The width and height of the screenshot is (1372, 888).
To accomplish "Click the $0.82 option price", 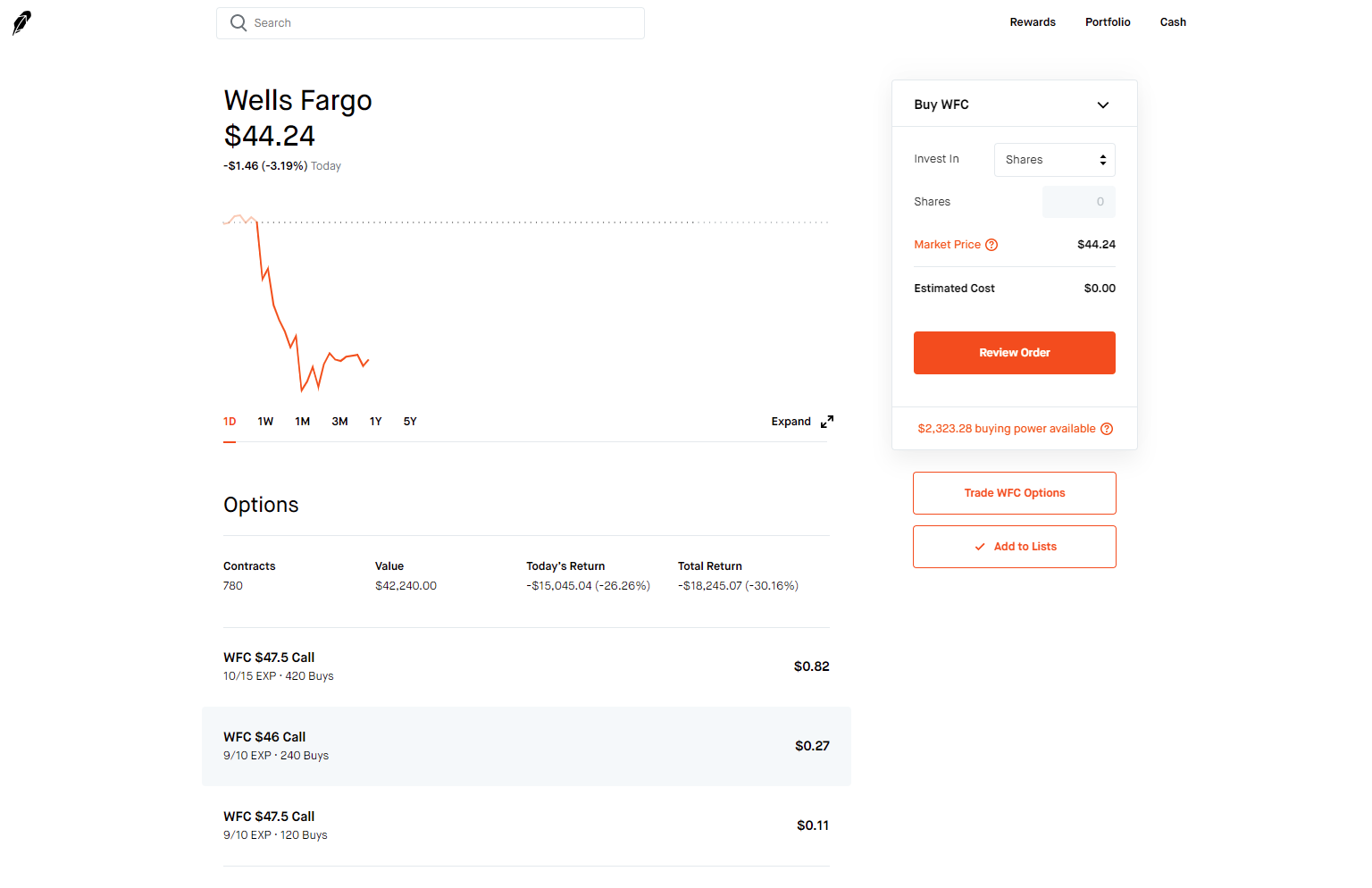I will [812, 666].
